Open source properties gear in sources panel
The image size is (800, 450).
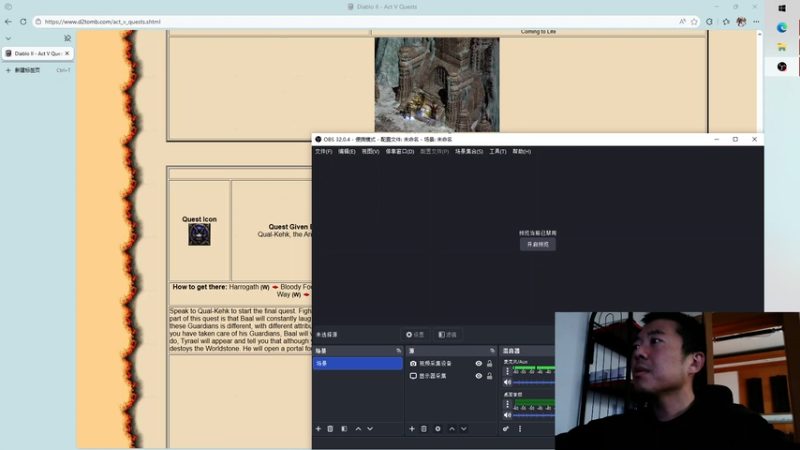click(438, 428)
